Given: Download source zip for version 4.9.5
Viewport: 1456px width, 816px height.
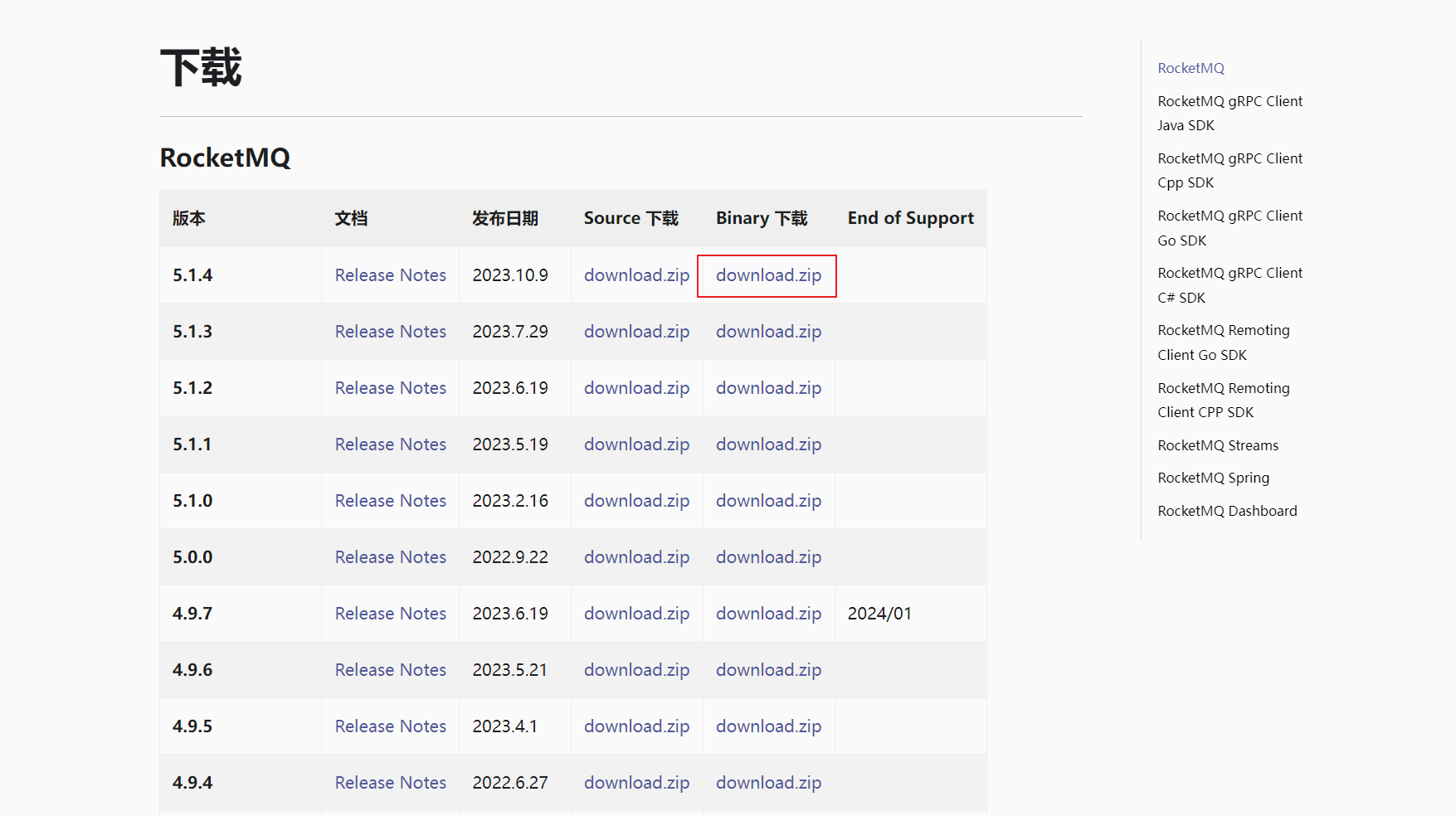Looking at the screenshot, I should [636, 726].
